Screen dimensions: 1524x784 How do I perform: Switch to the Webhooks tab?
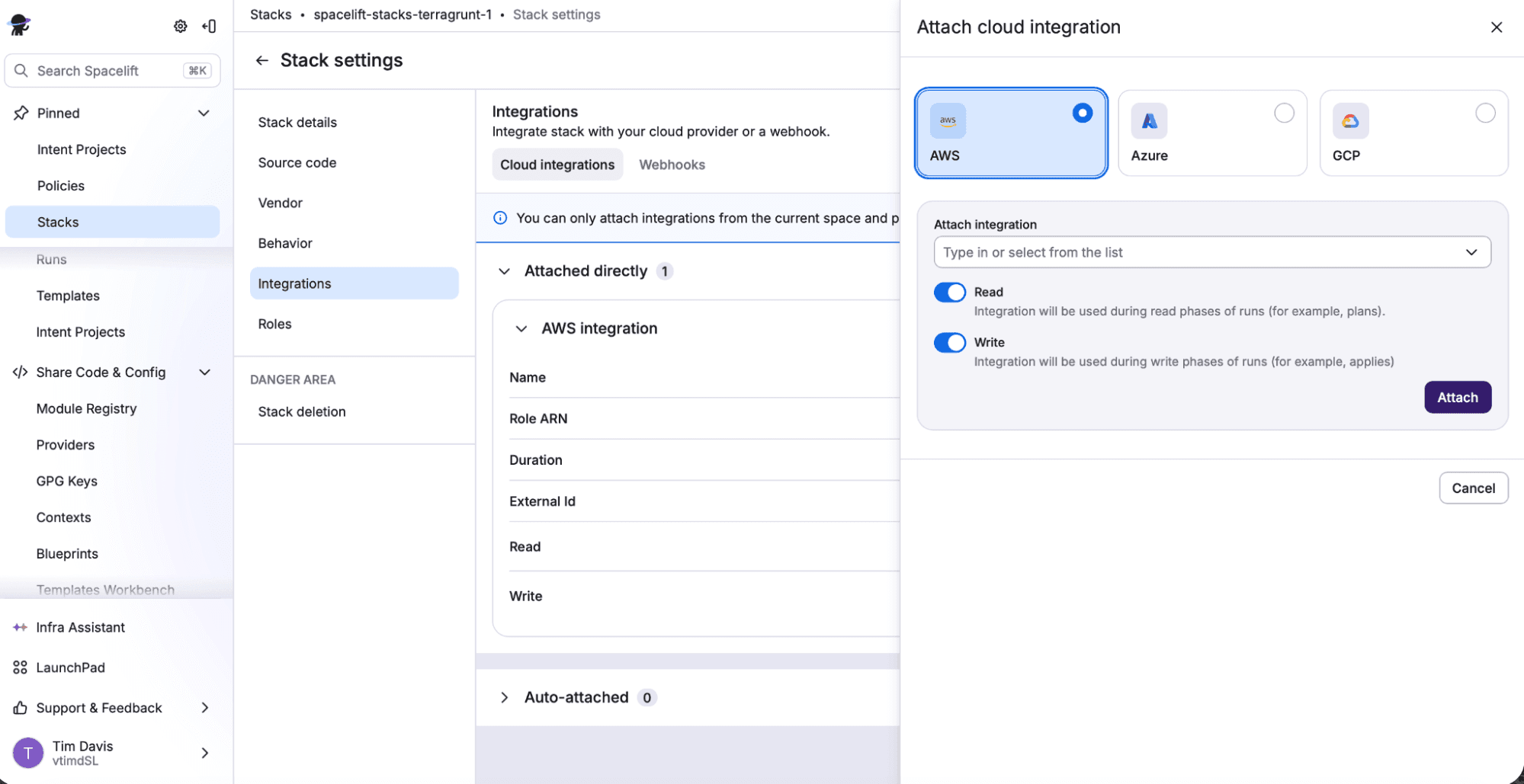[672, 165]
